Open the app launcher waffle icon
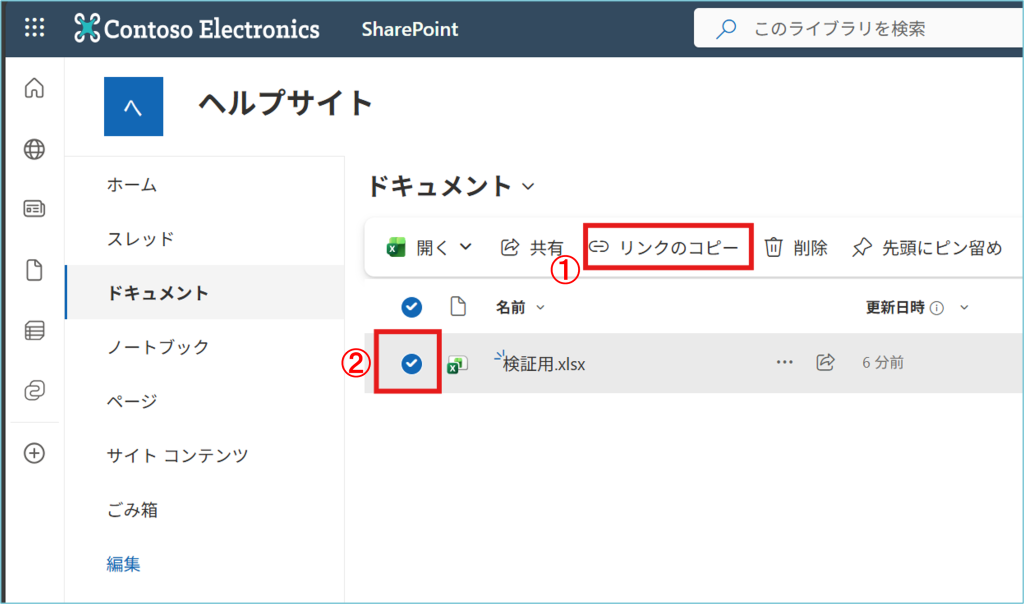Image resolution: width=1024 pixels, height=604 pixels. click(x=34, y=28)
